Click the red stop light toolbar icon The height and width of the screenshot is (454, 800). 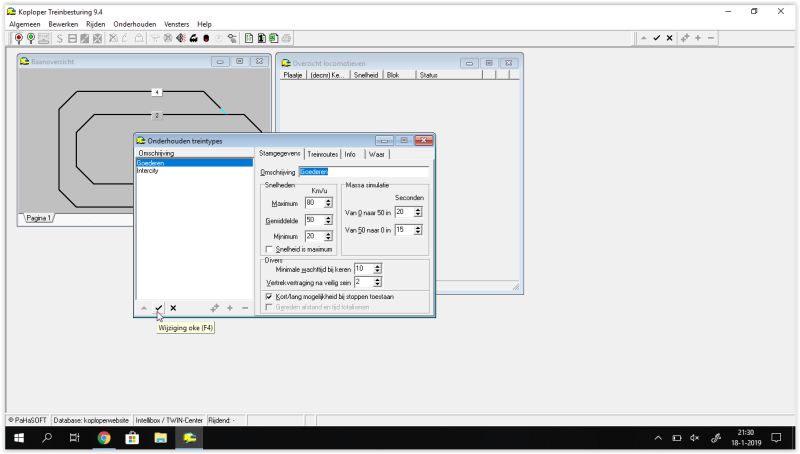coord(206,38)
